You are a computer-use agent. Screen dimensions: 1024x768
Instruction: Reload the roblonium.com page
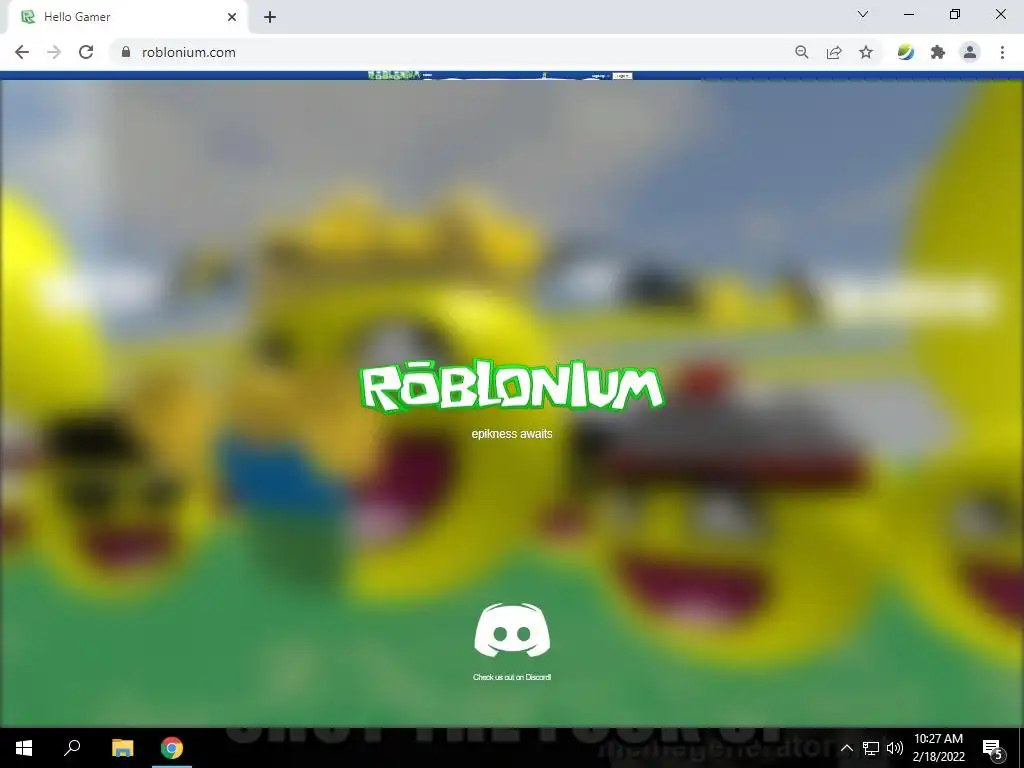86,52
